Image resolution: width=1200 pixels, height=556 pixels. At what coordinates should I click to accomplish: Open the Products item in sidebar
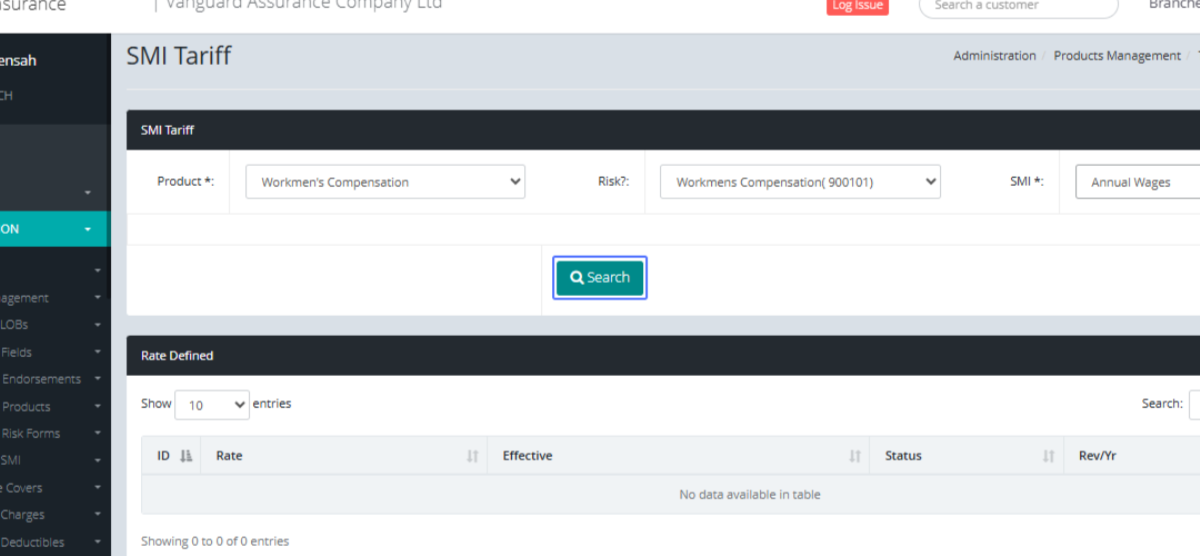point(27,407)
